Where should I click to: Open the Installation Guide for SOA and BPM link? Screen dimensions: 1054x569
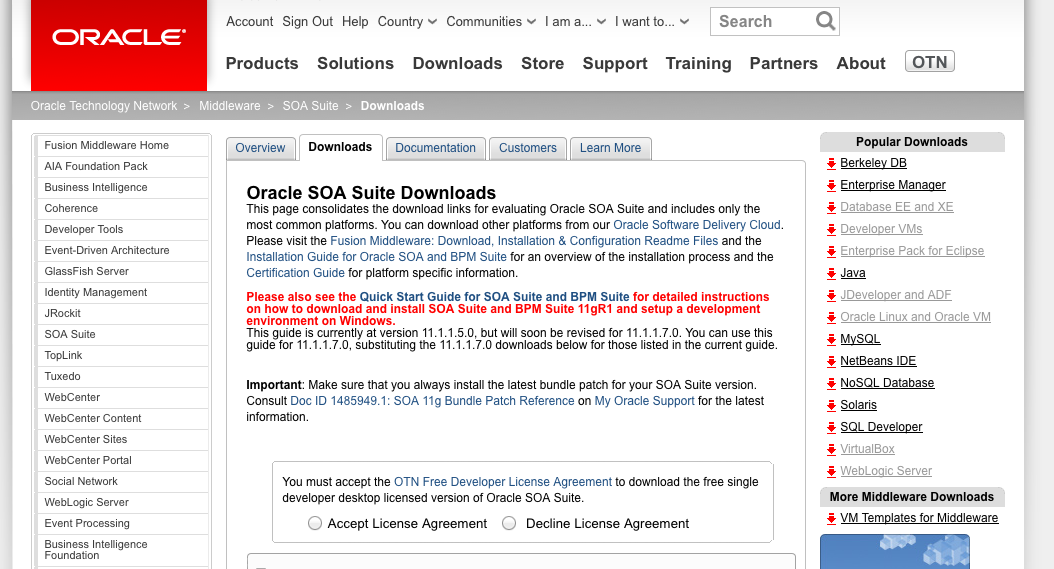click(x=376, y=257)
